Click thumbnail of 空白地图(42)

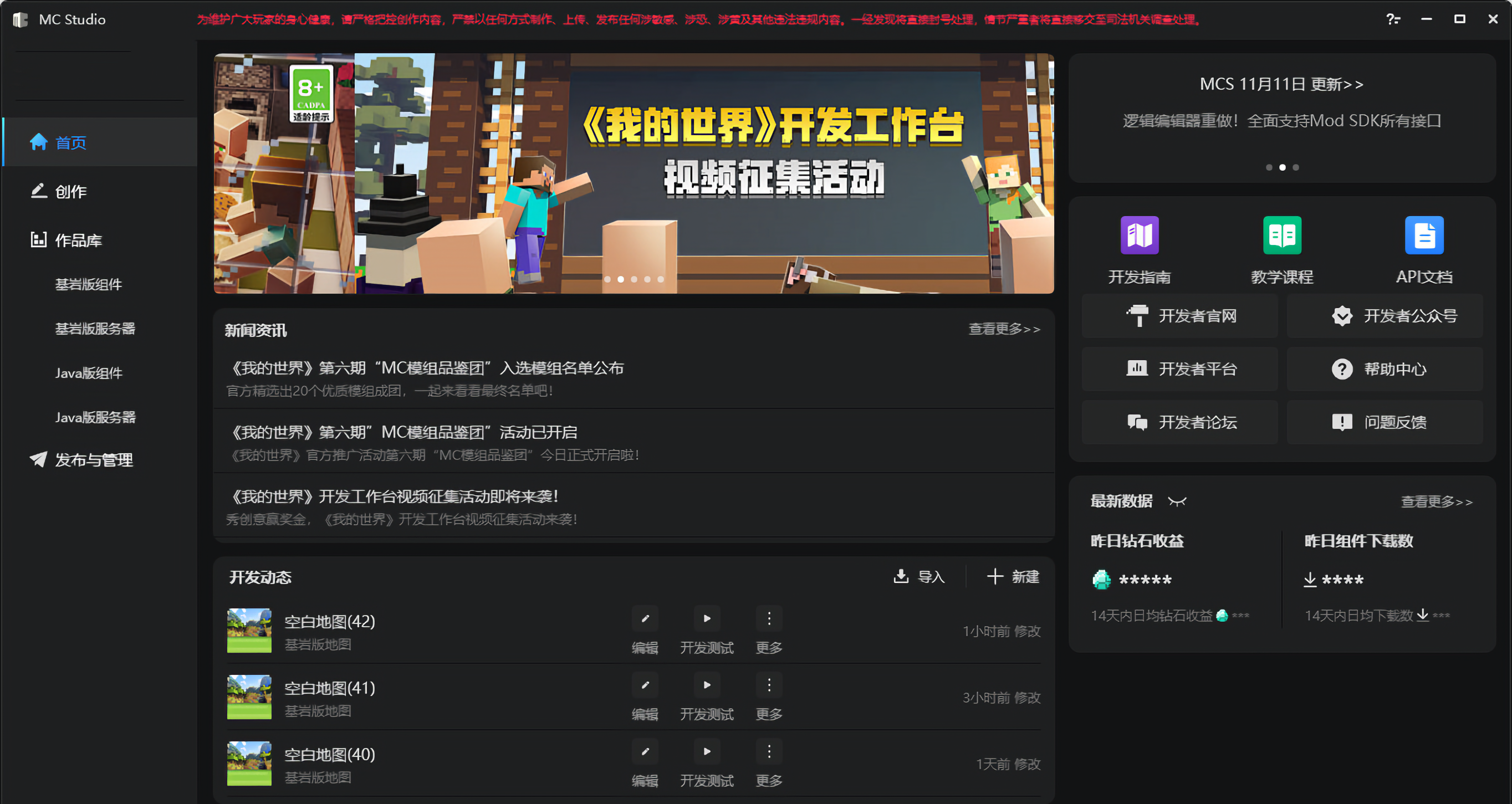pos(249,631)
